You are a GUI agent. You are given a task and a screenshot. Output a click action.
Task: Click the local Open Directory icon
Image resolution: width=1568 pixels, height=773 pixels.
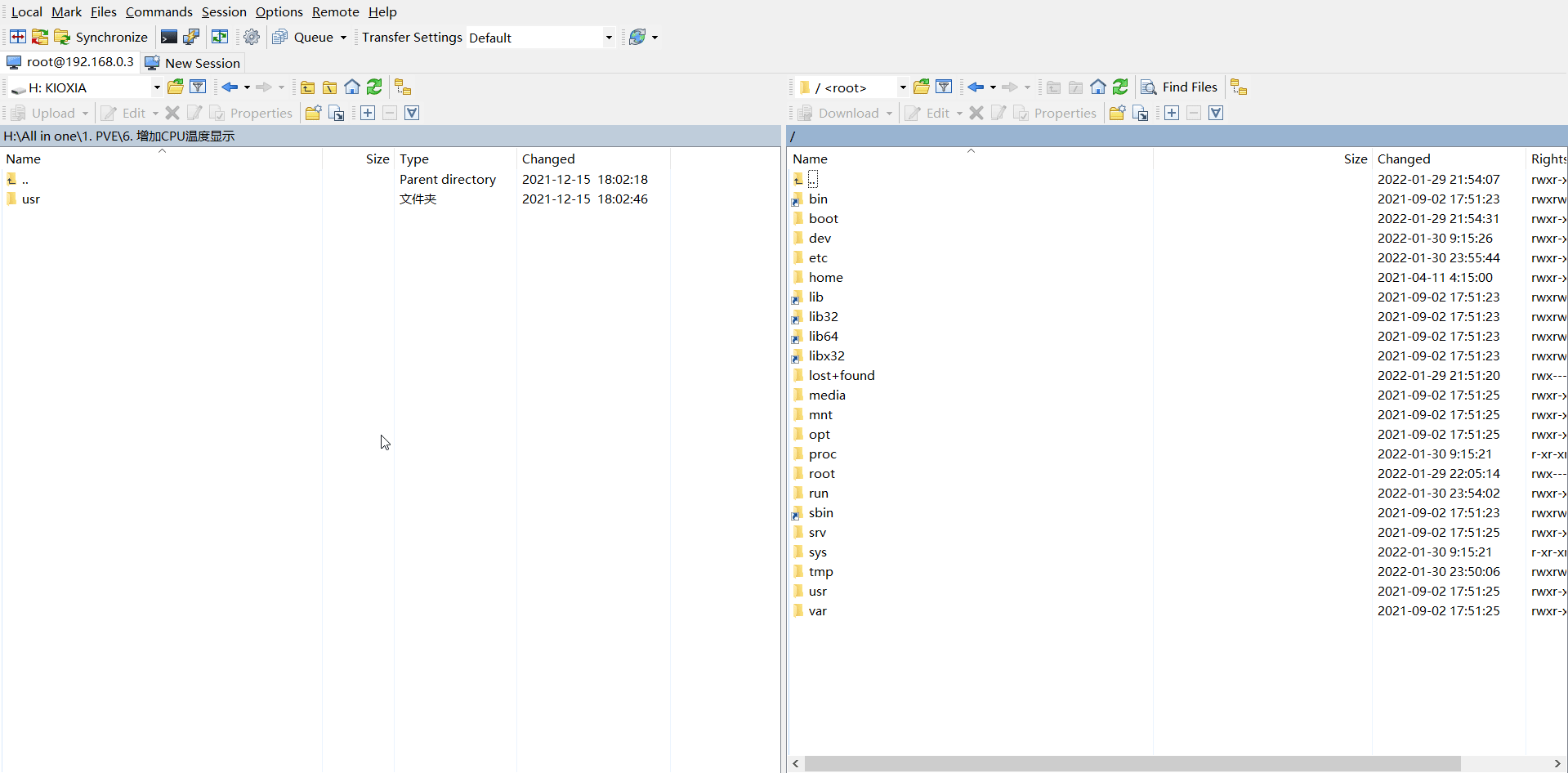coord(176,87)
